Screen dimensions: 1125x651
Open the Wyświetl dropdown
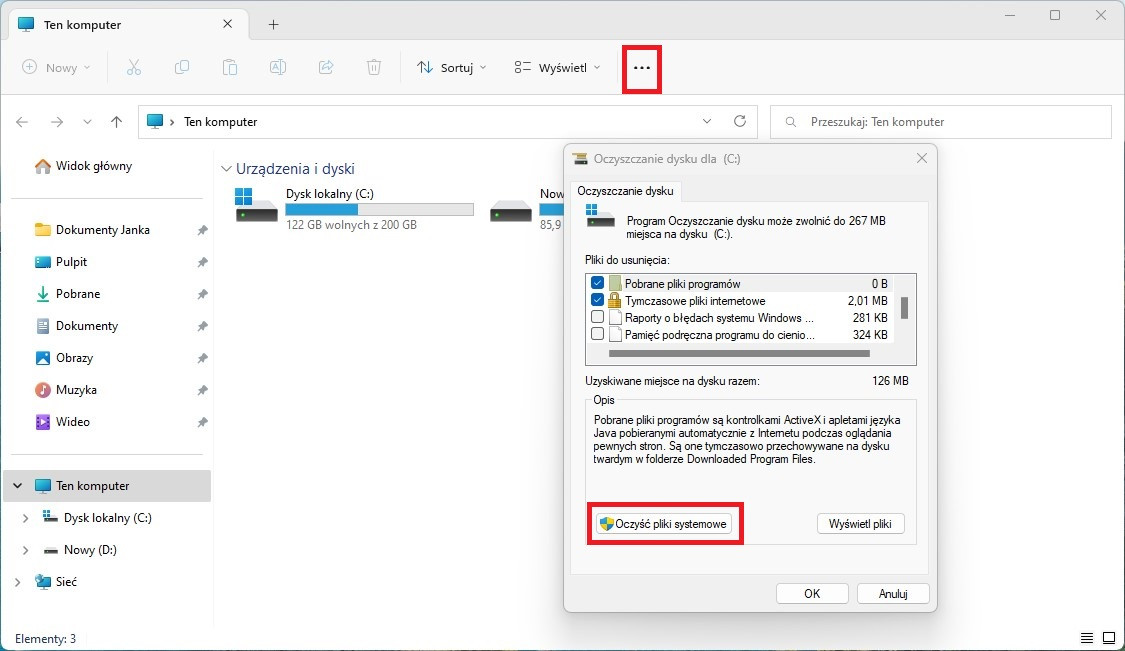point(557,67)
